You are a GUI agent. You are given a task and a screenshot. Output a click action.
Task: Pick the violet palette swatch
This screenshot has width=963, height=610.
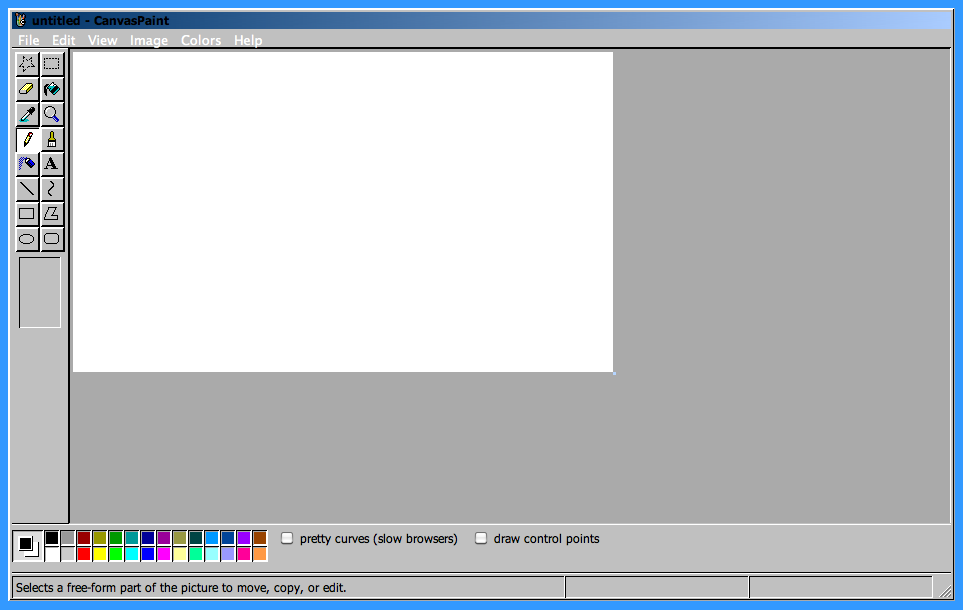(x=244, y=538)
